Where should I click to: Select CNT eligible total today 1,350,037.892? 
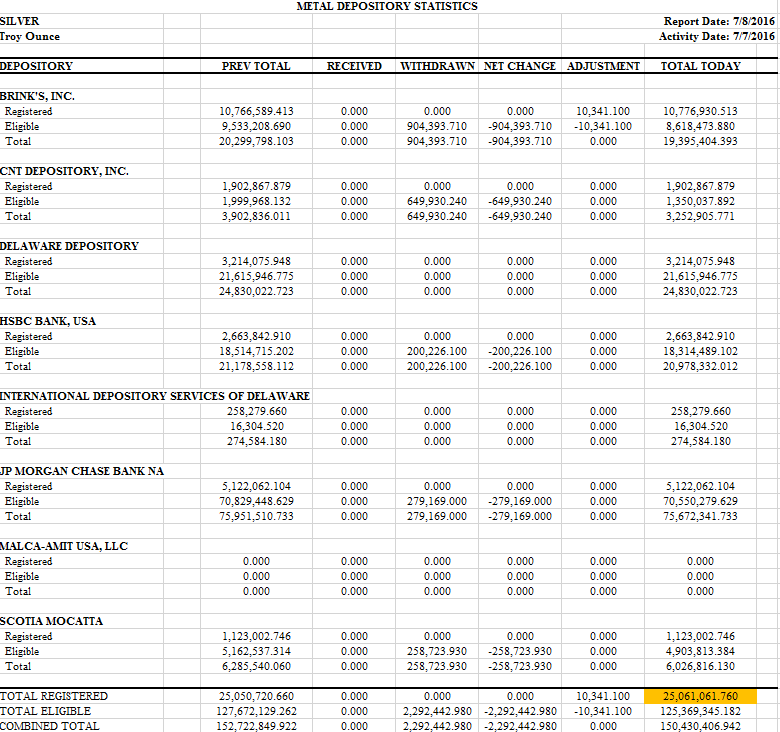click(x=700, y=201)
